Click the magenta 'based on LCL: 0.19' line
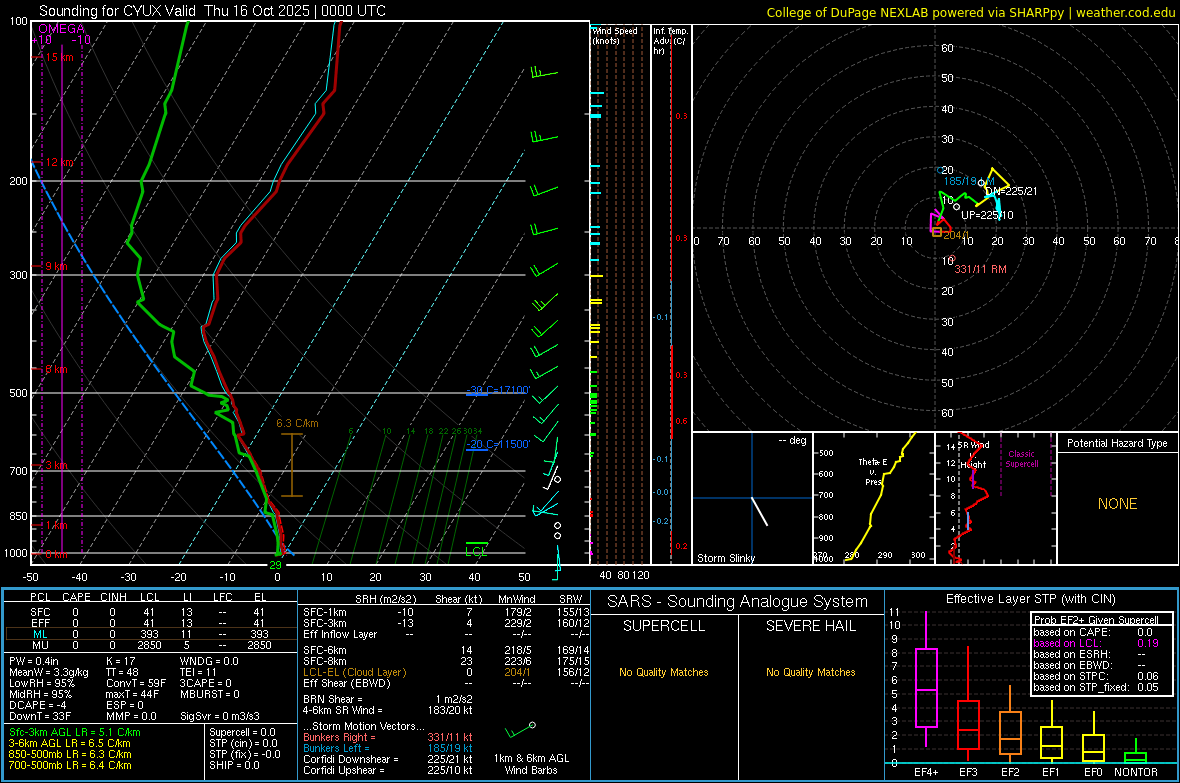 pos(1096,643)
